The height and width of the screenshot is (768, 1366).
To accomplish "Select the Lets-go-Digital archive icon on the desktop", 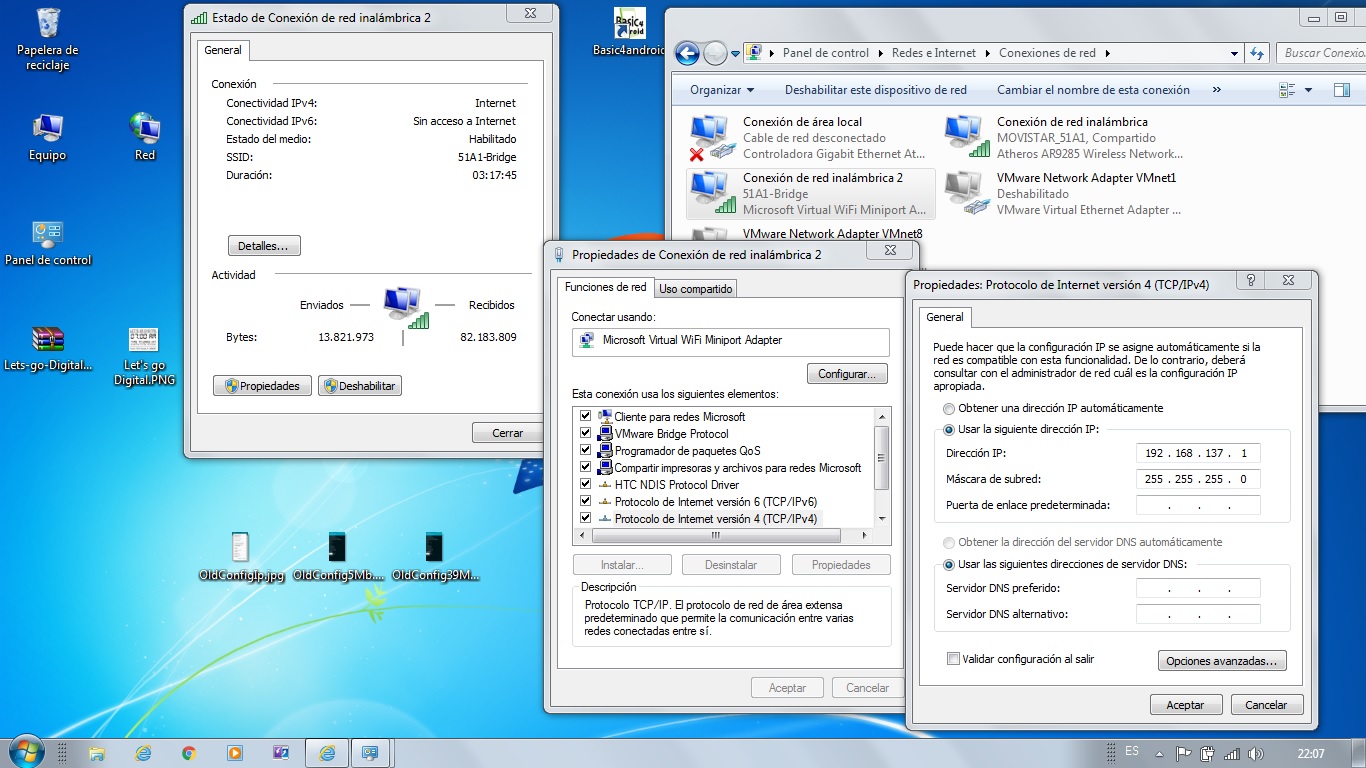I will 48,348.
